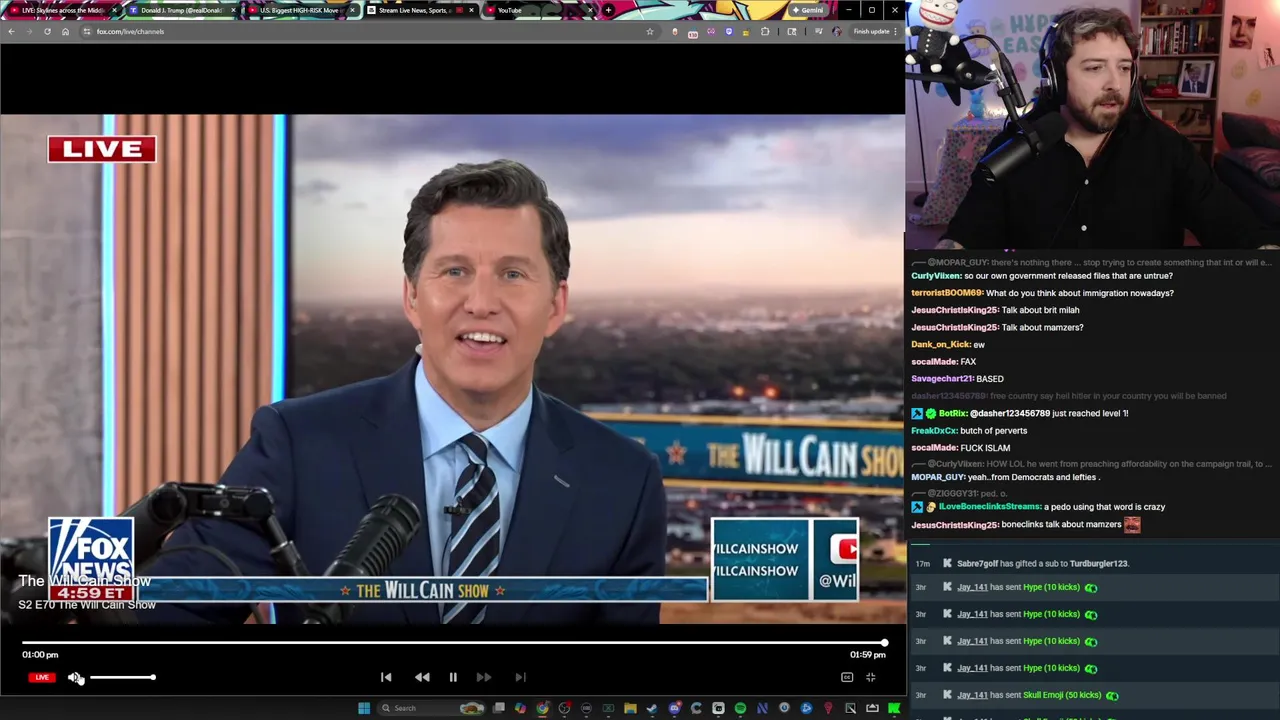Jump to live with the LIVE button

click(41, 677)
